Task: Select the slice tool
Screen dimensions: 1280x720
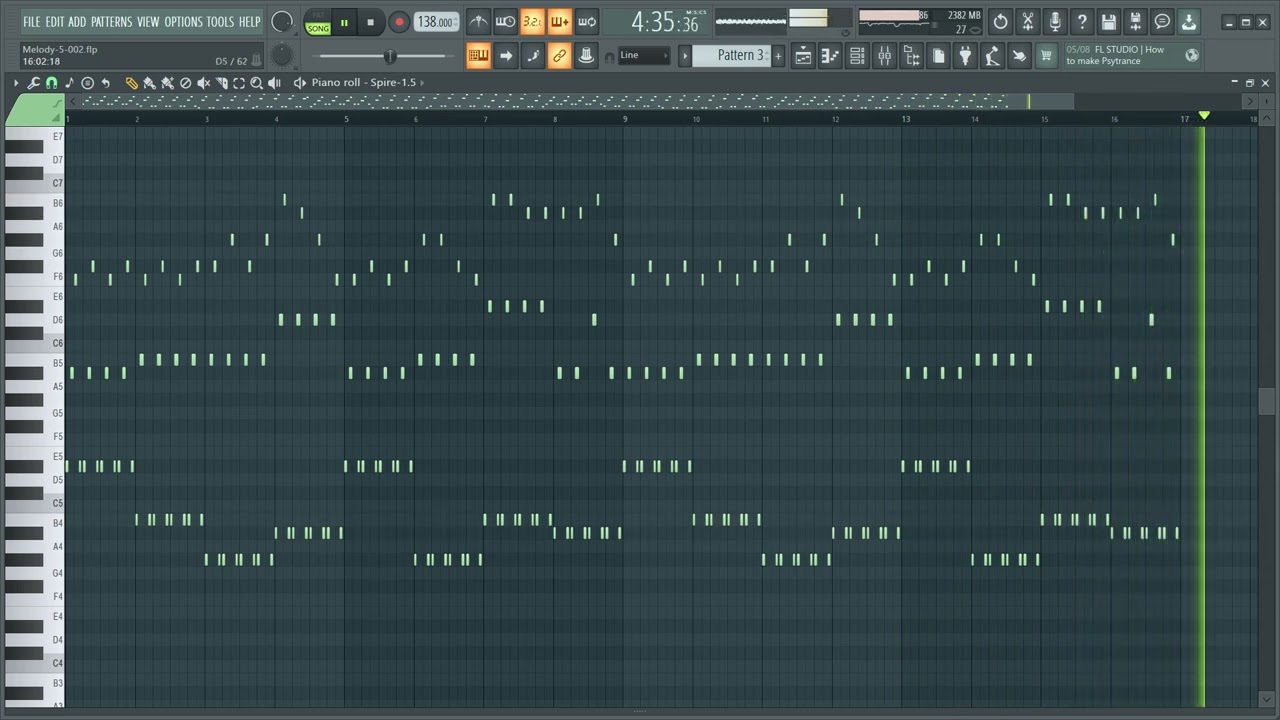Action: [221, 83]
